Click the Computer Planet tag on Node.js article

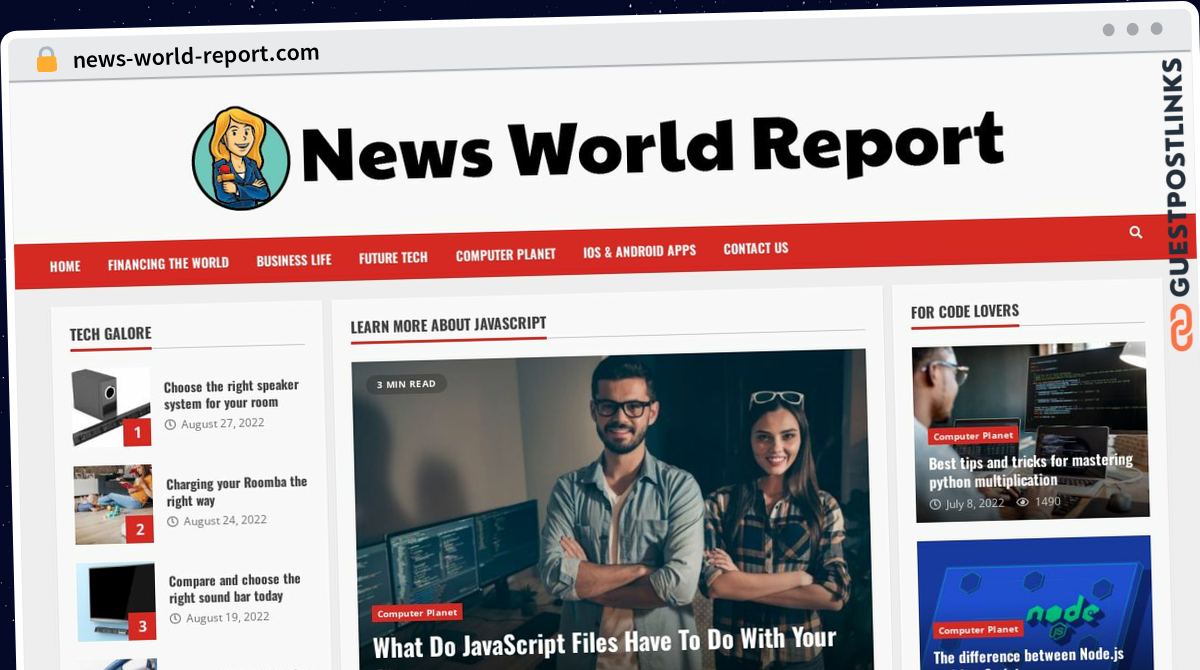pyautogui.click(x=978, y=630)
